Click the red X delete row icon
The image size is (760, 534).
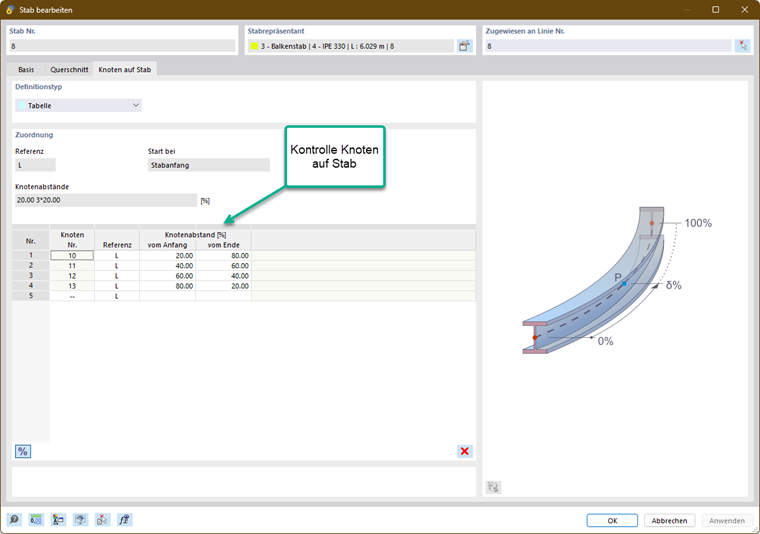464,451
